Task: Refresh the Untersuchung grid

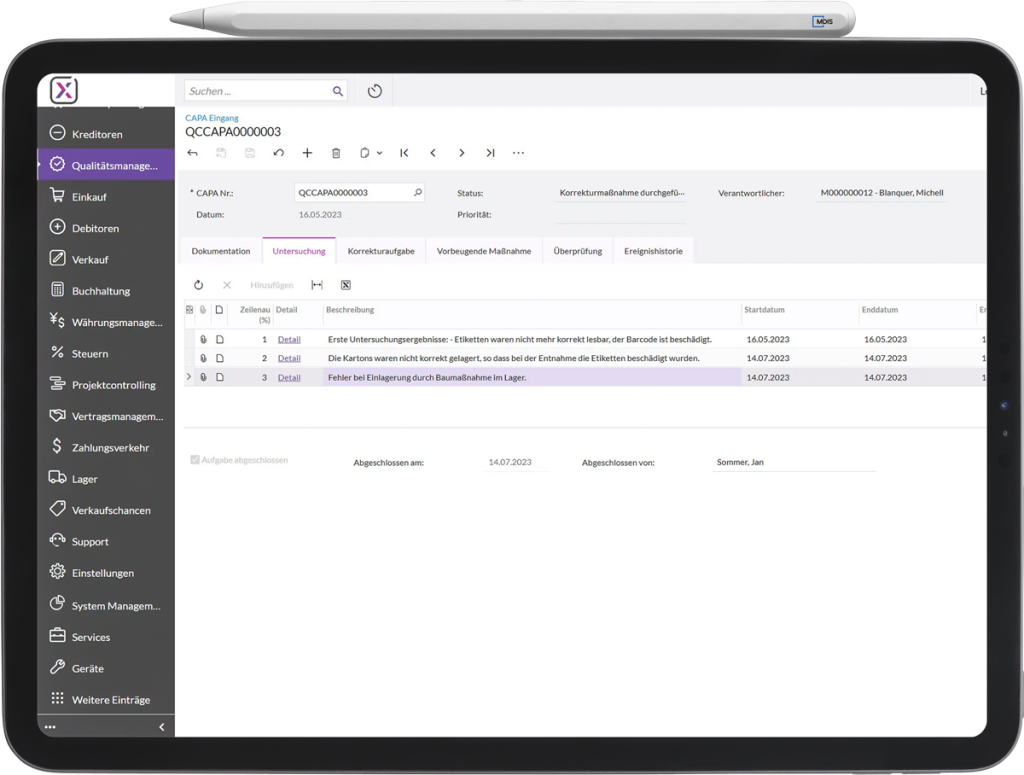Action: [x=198, y=285]
